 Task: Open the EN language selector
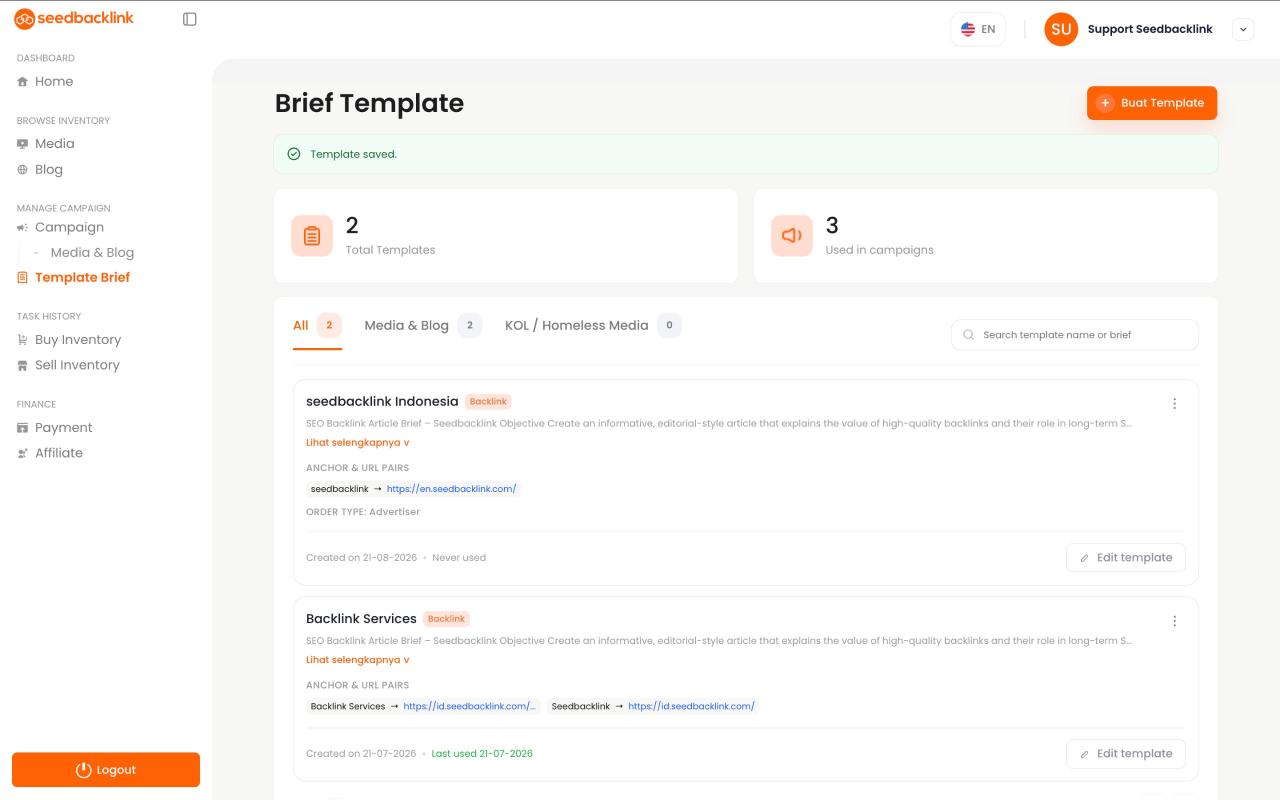click(x=978, y=29)
